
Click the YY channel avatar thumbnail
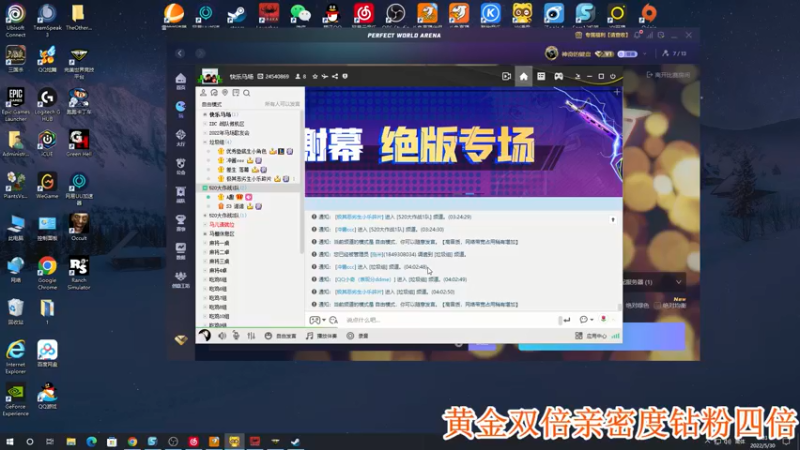(210, 77)
